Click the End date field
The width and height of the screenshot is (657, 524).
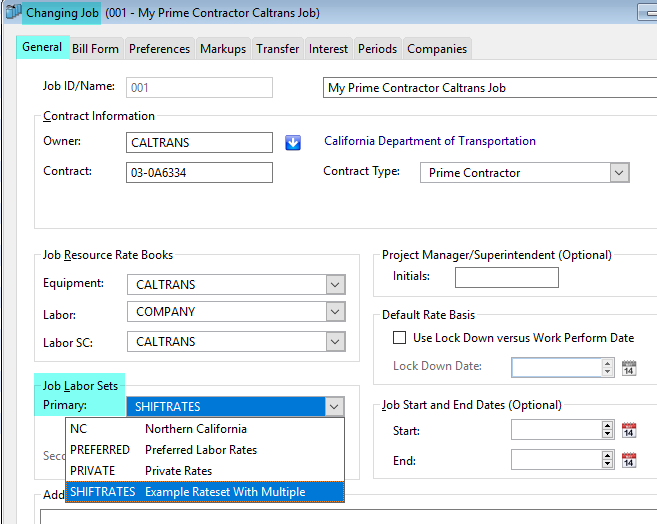(x=556, y=460)
